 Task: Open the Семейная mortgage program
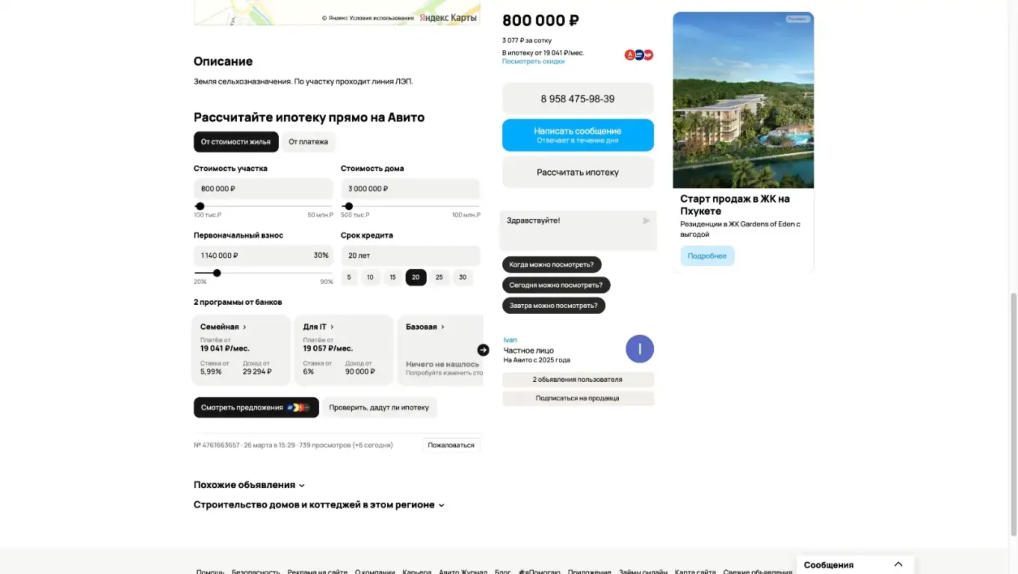241,350
